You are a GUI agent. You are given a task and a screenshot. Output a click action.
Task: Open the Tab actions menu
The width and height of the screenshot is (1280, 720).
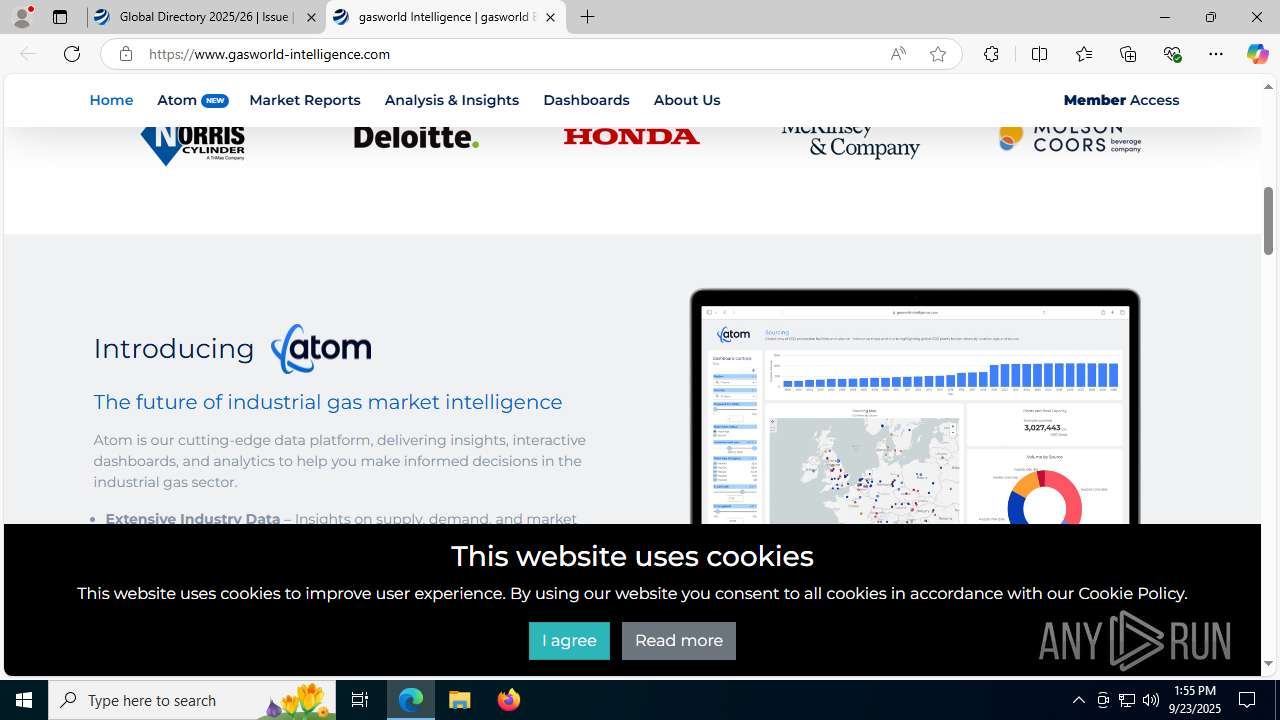coord(60,17)
